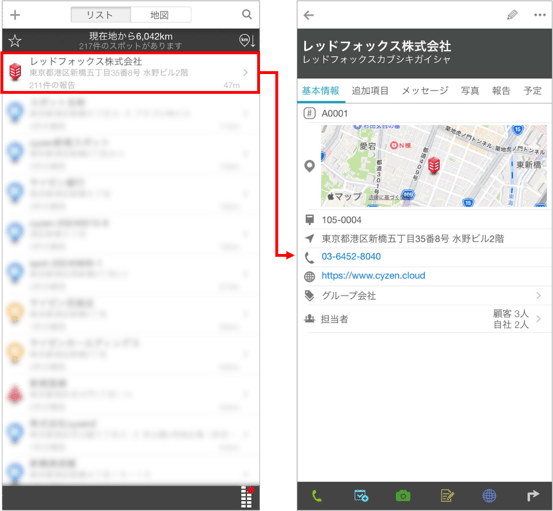Select the 予定 tab
This screenshot has height=511, width=553.
click(532, 91)
